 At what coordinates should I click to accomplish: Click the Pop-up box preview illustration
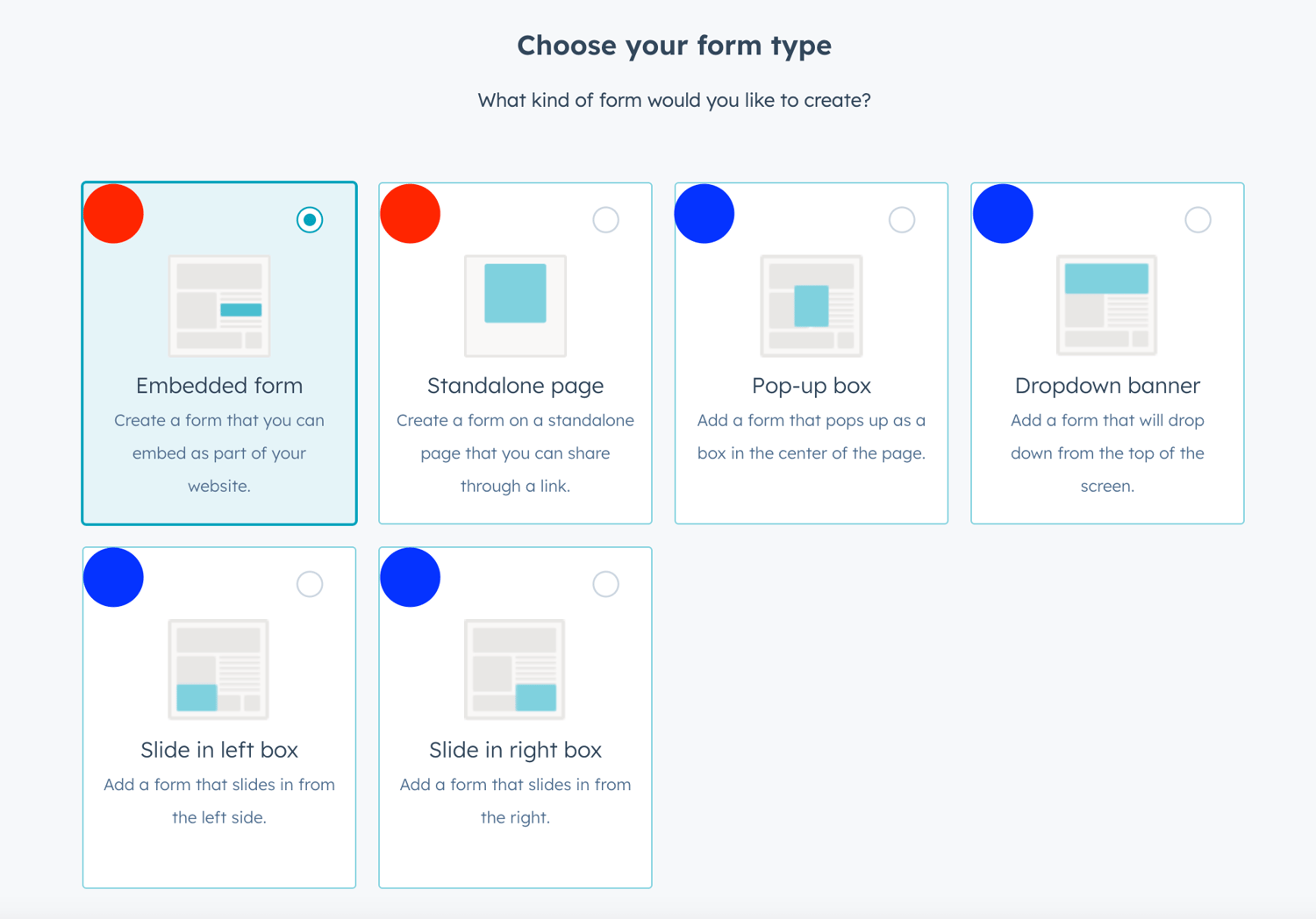[811, 306]
